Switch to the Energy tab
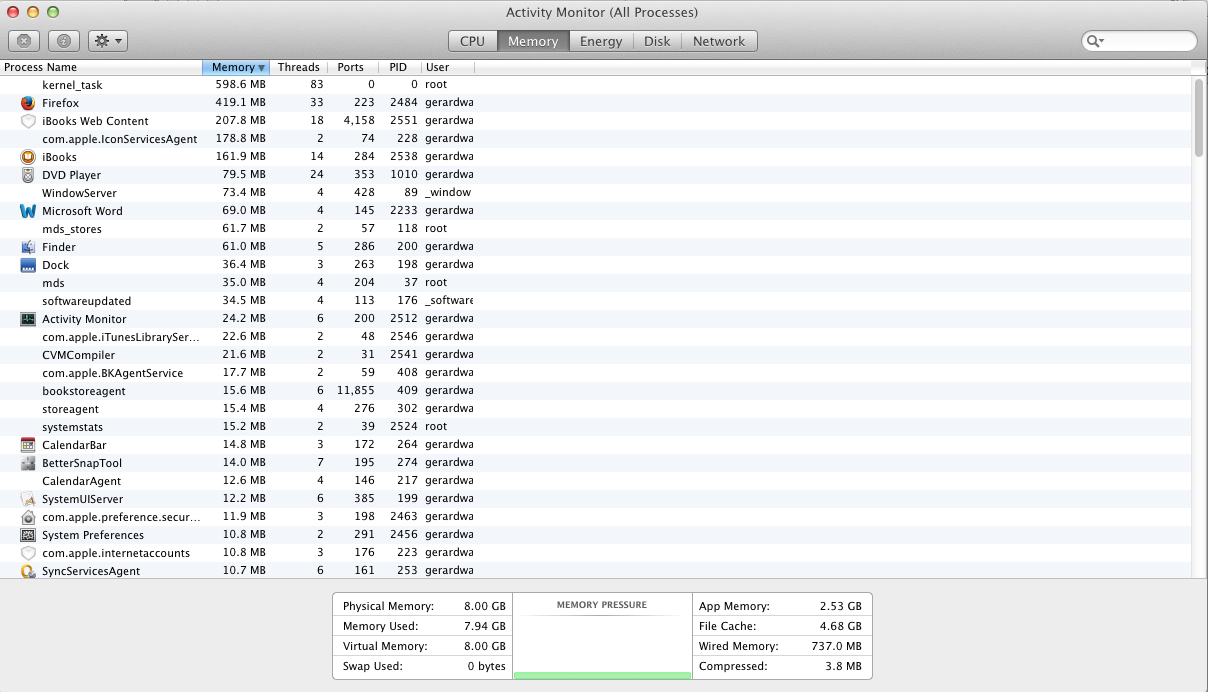The width and height of the screenshot is (1208, 692). (x=601, y=41)
